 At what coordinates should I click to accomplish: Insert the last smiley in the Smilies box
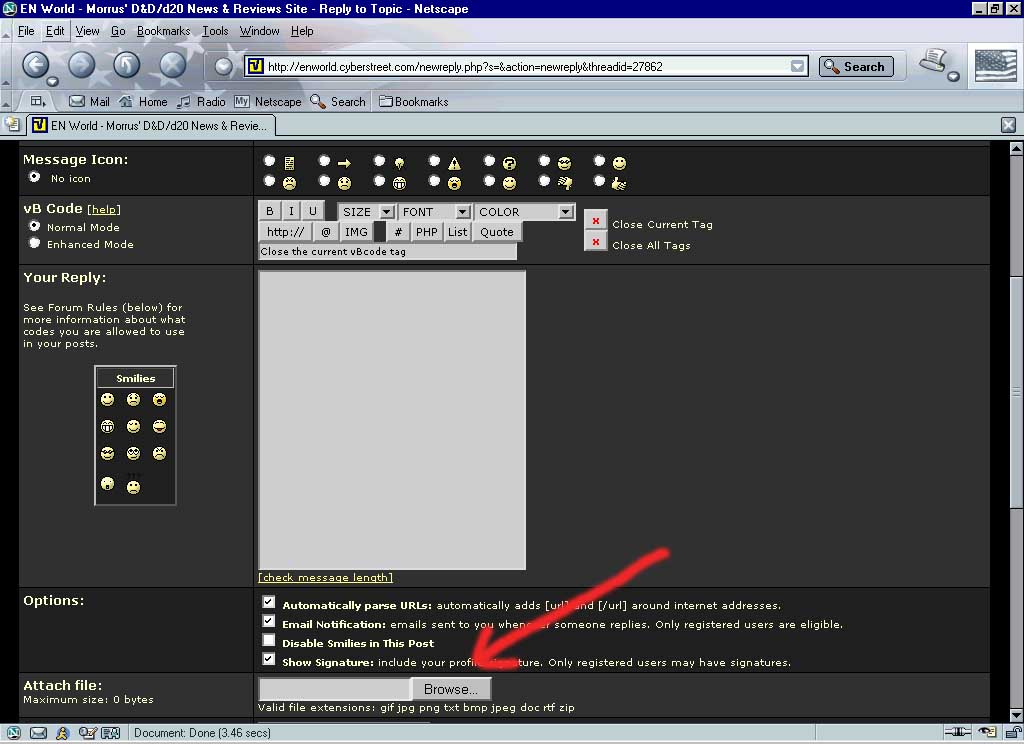(x=133, y=487)
